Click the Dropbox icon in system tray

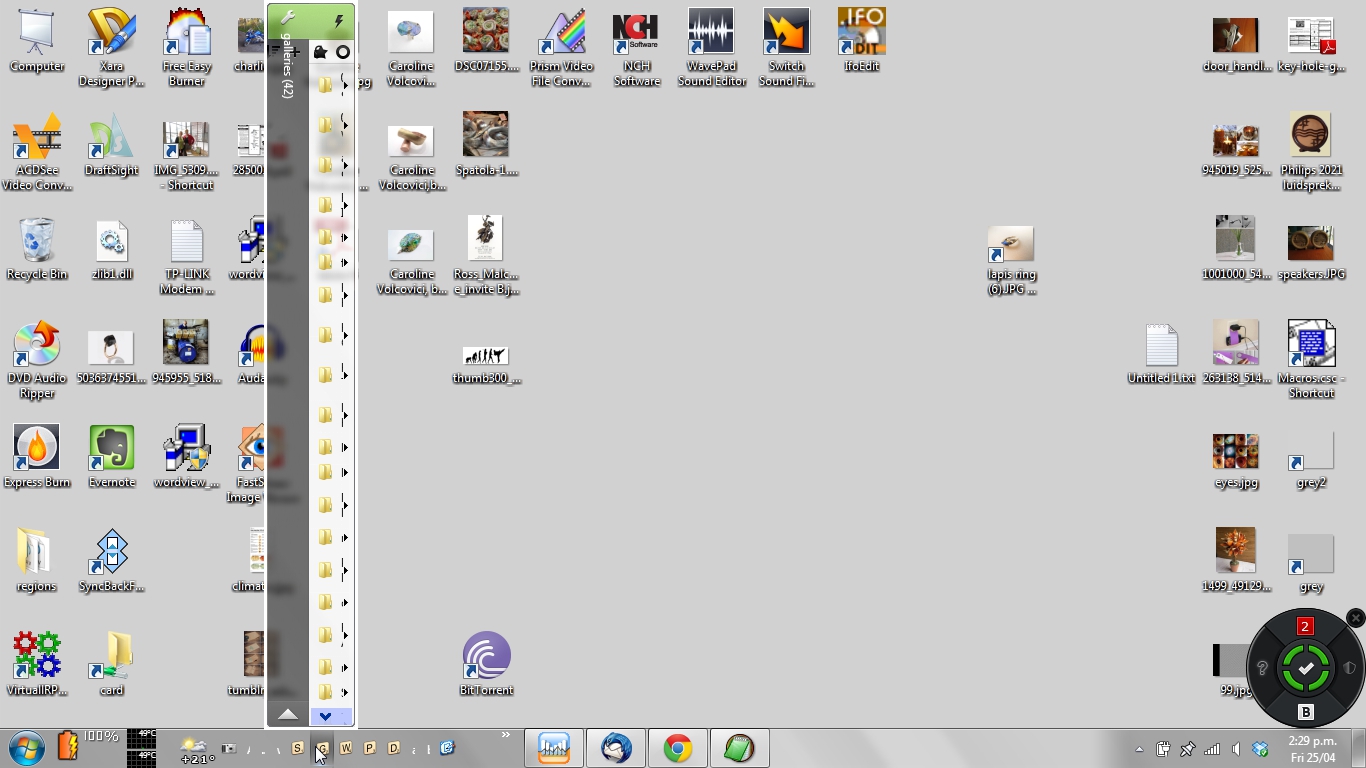[x=1260, y=749]
